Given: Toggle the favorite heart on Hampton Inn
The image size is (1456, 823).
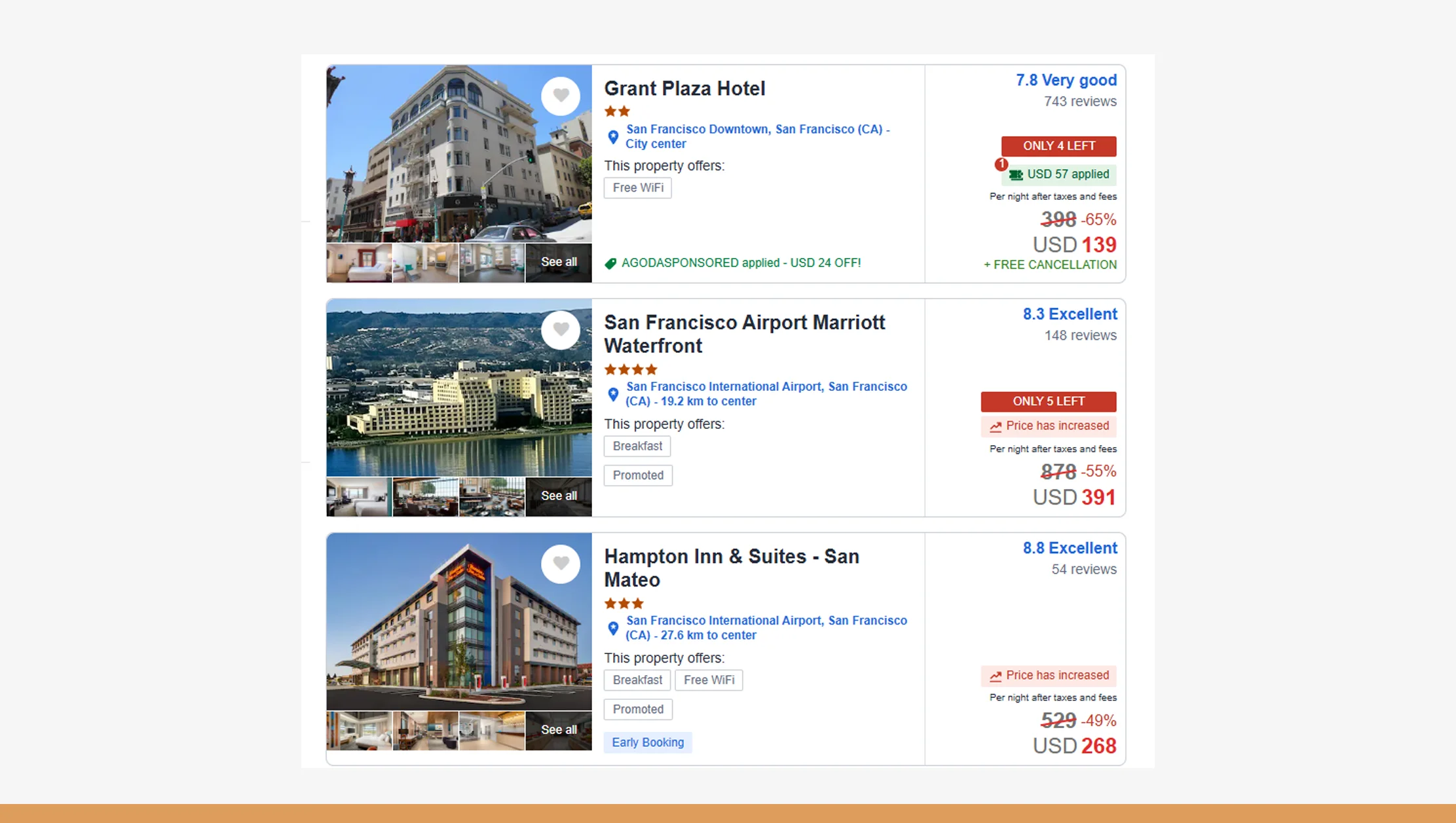Looking at the screenshot, I should [x=561, y=563].
